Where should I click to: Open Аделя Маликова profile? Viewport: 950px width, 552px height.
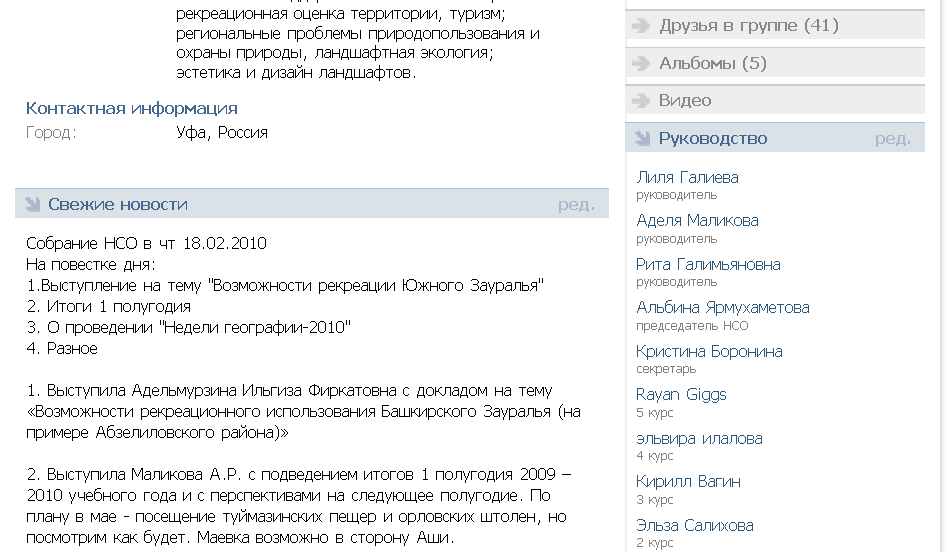pyautogui.click(x=697, y=221)
